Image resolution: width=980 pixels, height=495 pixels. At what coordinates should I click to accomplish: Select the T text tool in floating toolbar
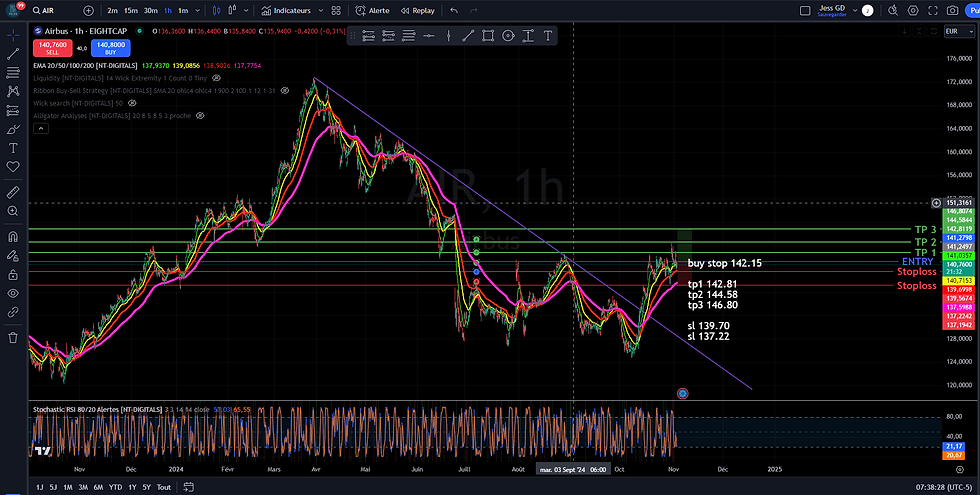point(548,36)
